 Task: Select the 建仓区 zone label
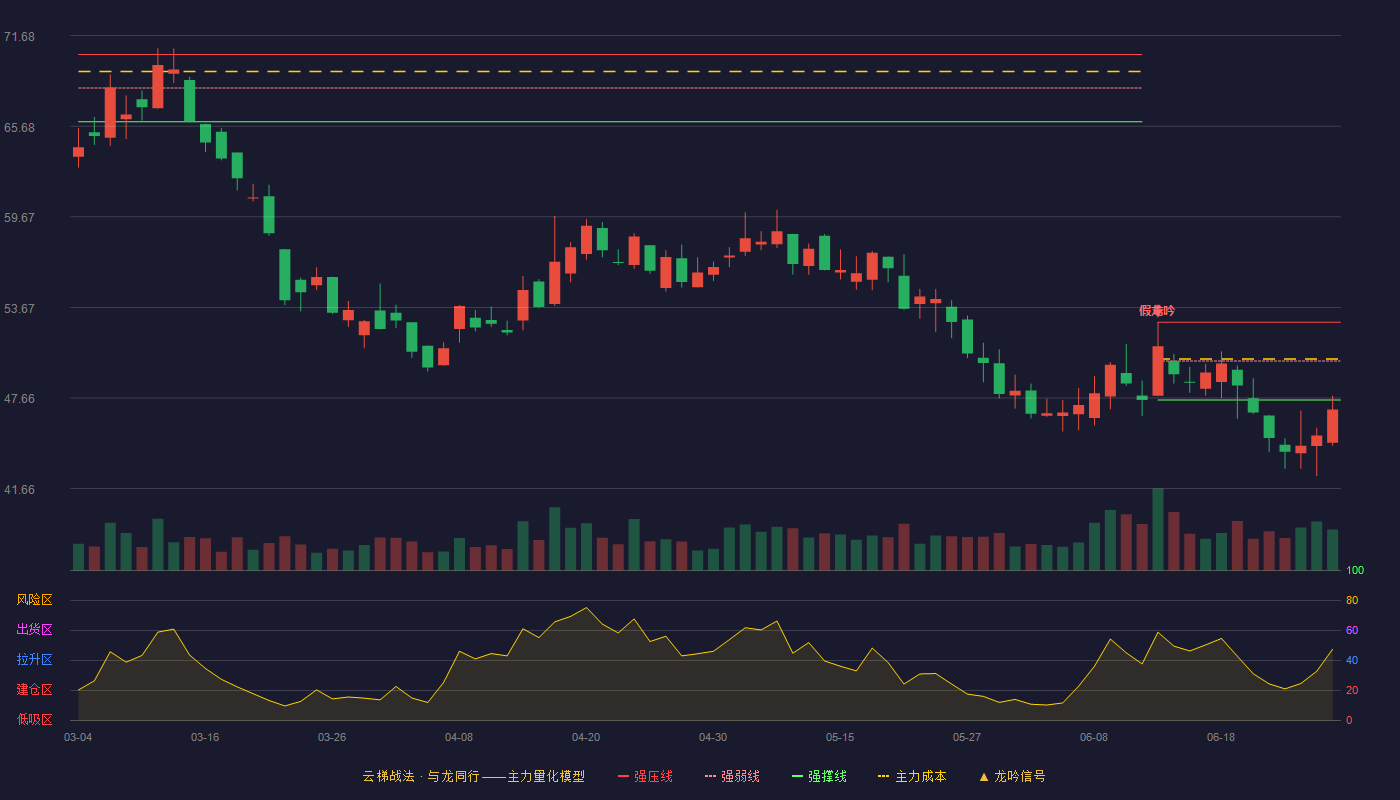[x=34, y=690]
